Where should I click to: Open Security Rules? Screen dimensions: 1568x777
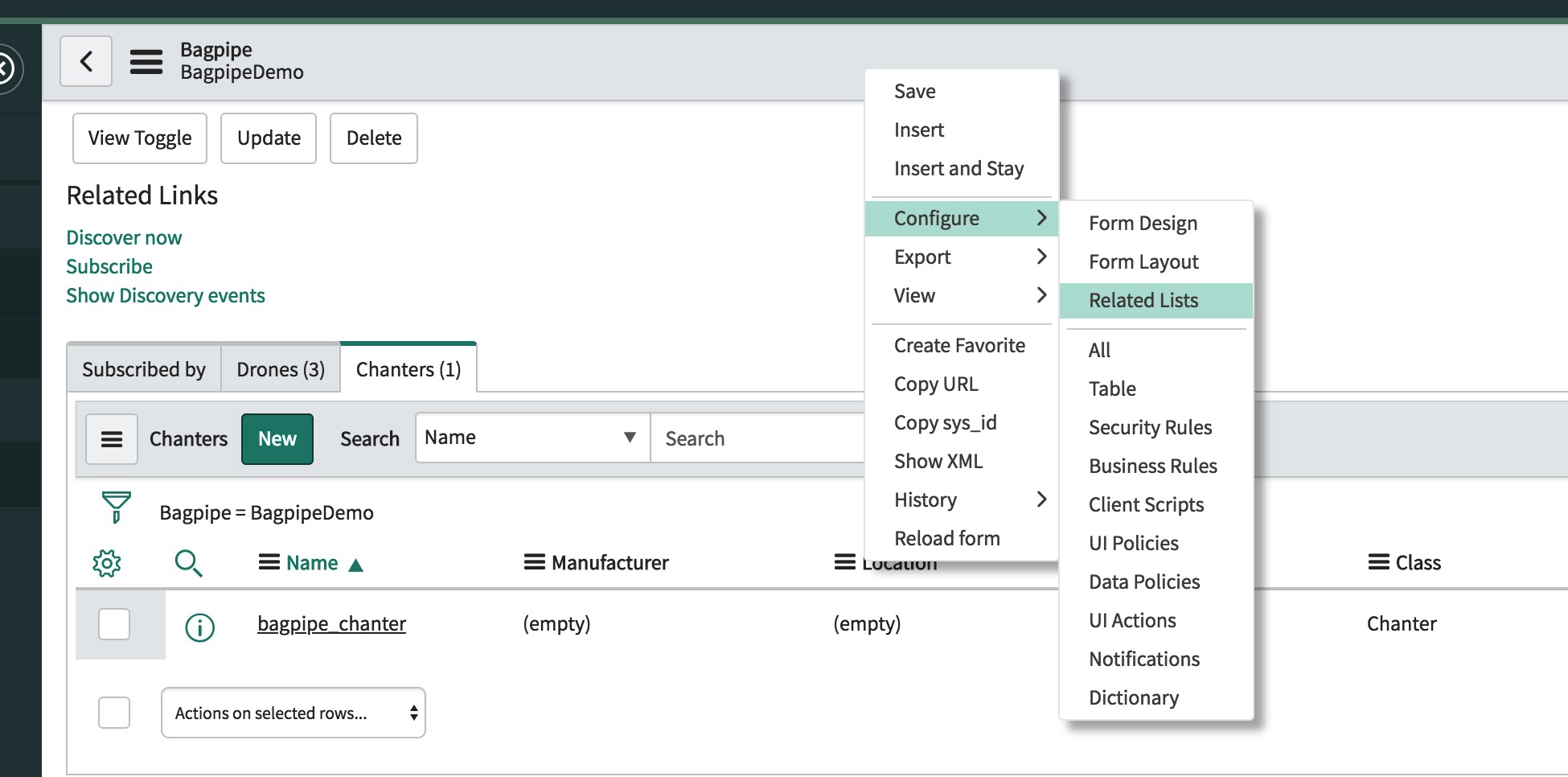[x=1156, y=427]
